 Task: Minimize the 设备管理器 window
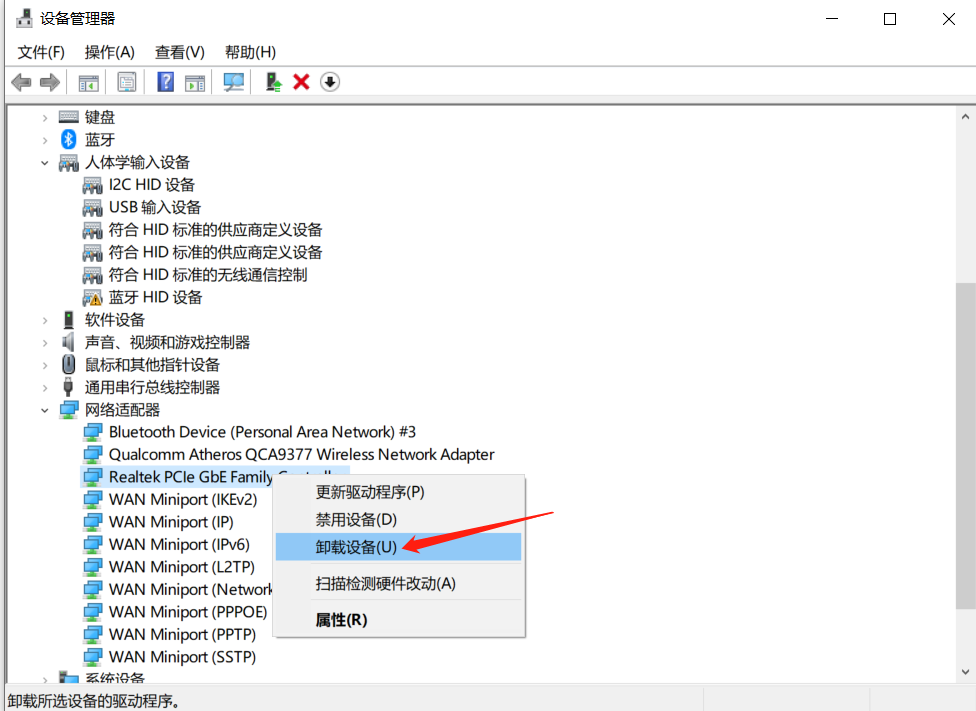coord(832,19)
